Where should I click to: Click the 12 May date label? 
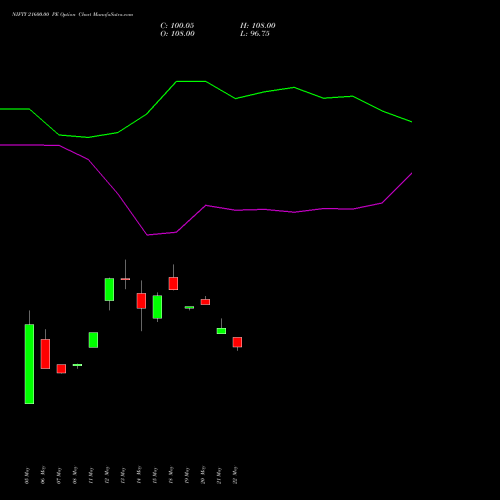pos(107,475)
